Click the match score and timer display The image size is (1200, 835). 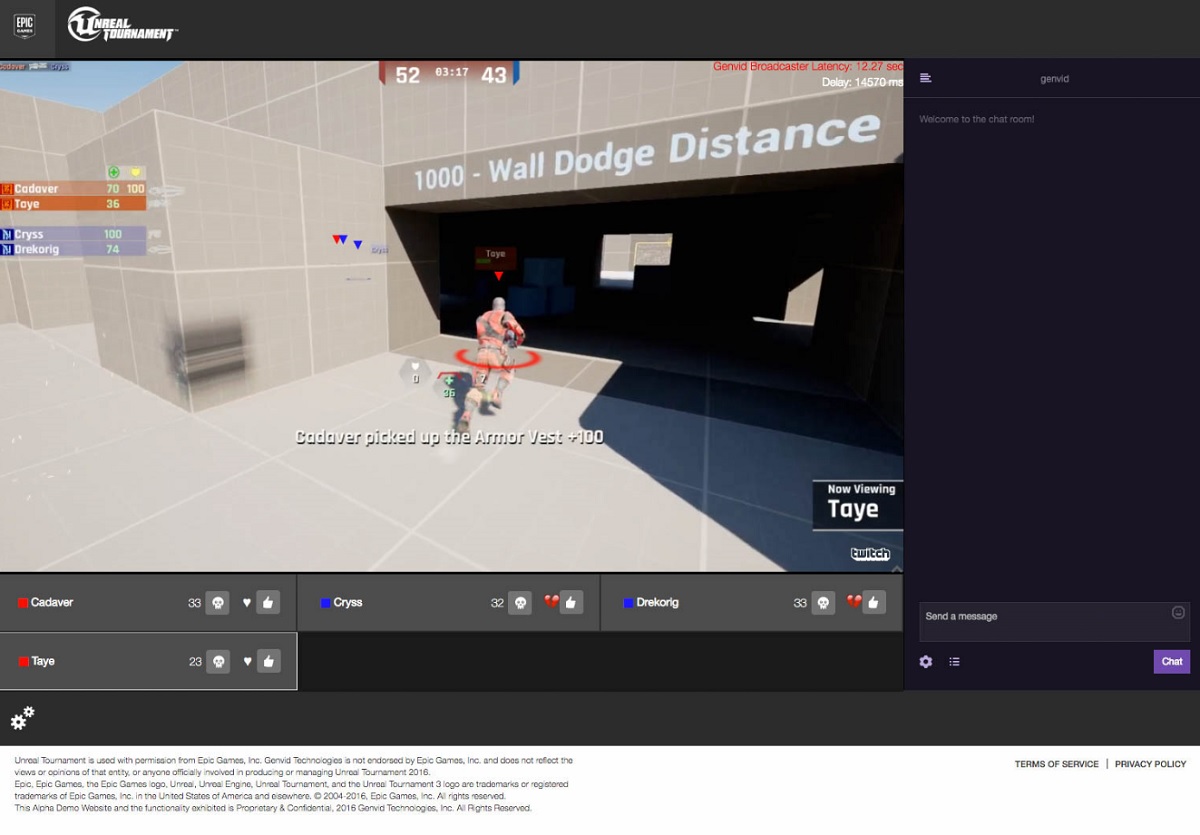pyautogui.click(x=450, y=74)
